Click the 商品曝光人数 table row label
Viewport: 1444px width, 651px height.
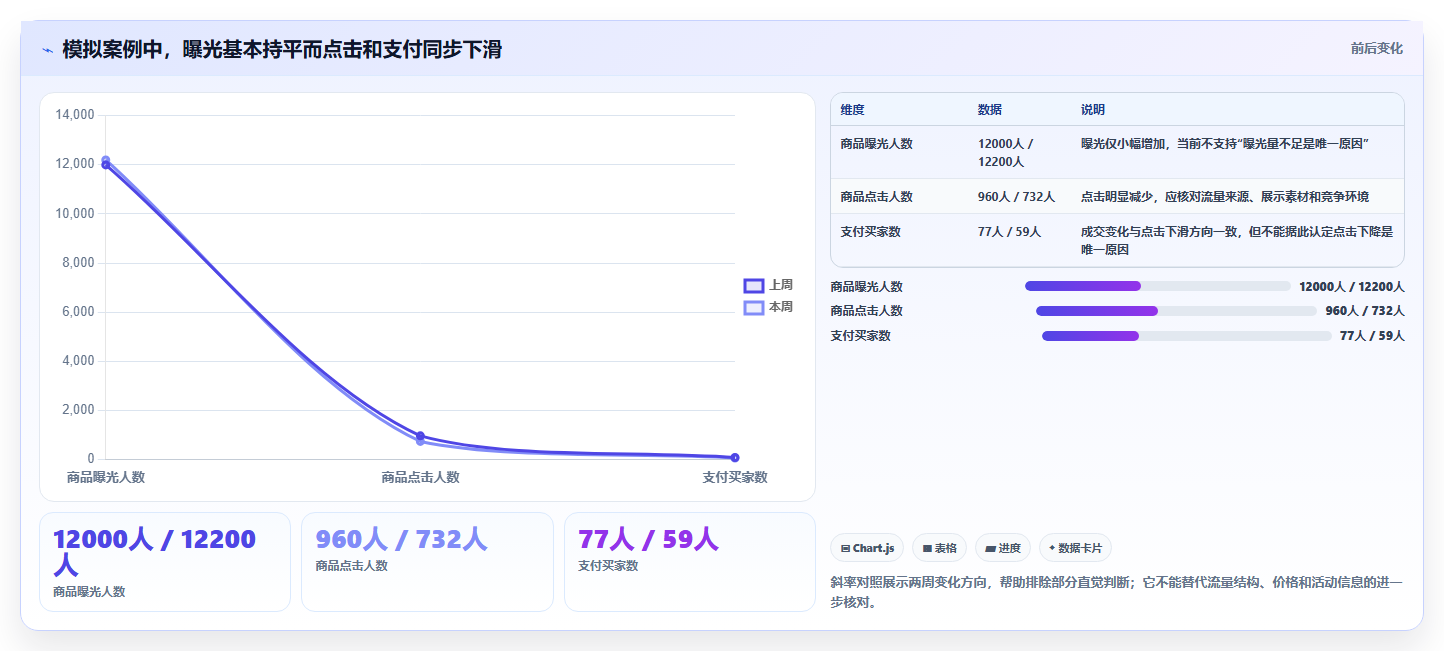tap(877, 144)
